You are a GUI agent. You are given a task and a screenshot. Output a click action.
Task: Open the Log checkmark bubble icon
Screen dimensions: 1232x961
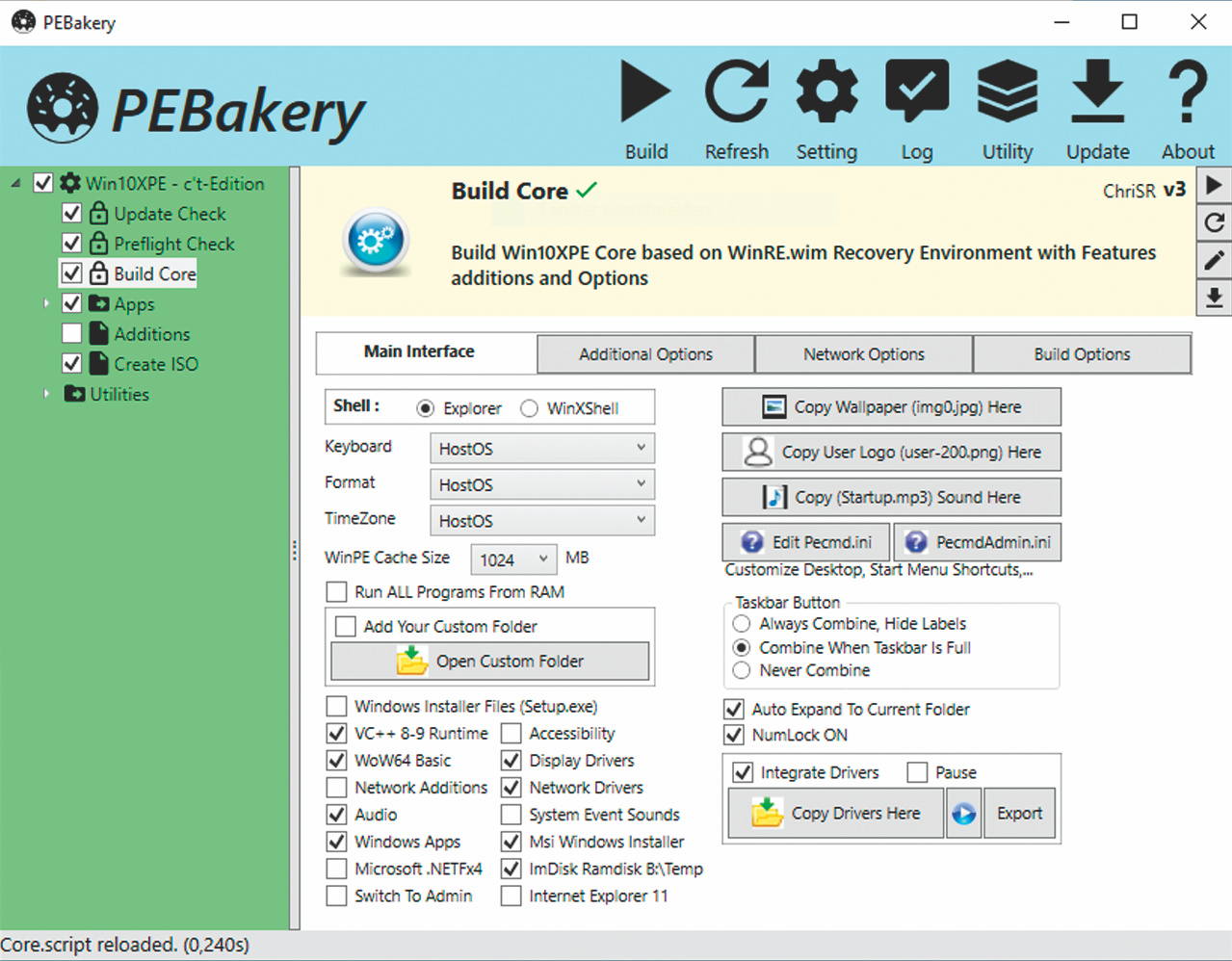pos(917,92)
